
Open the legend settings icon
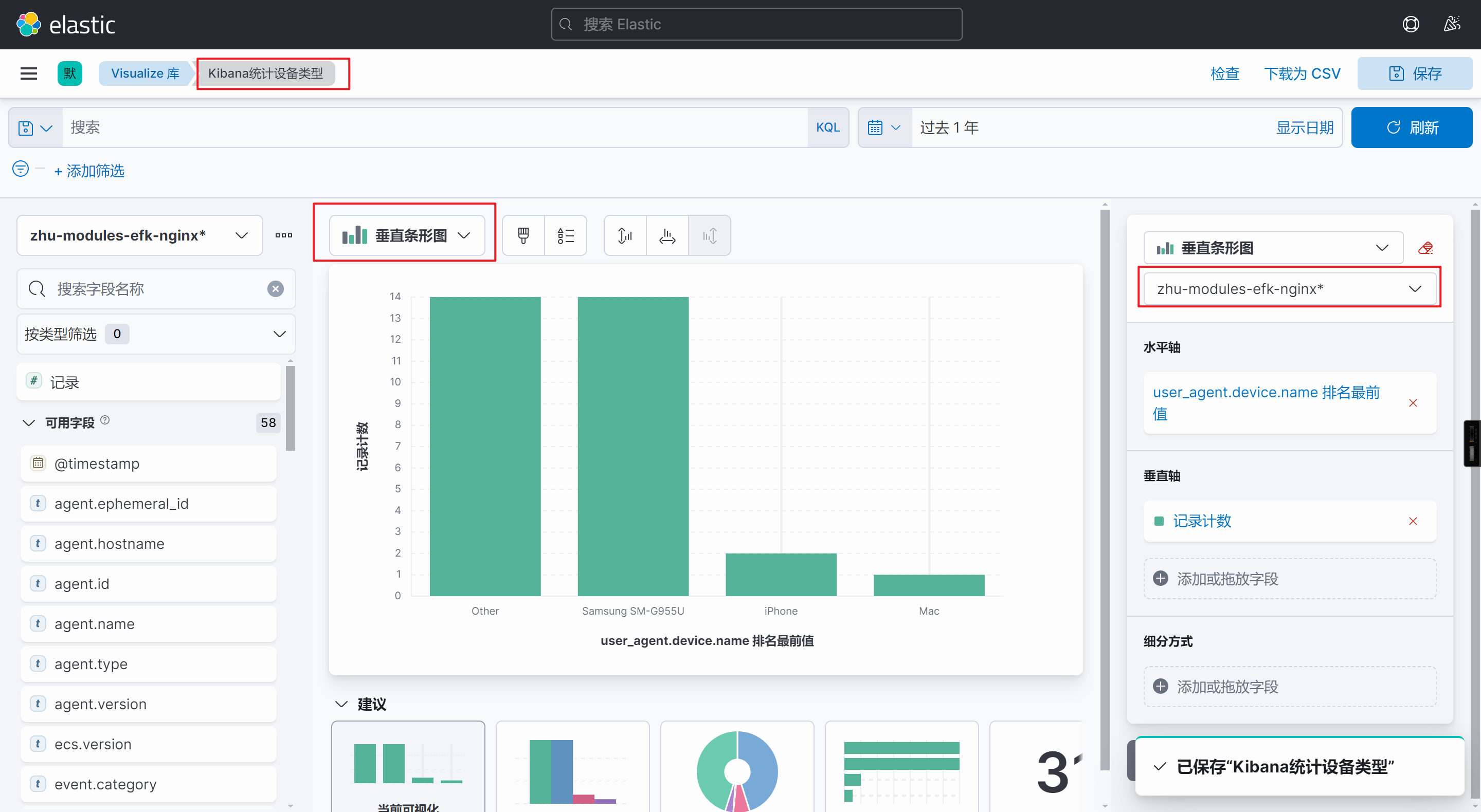[566, 235]
